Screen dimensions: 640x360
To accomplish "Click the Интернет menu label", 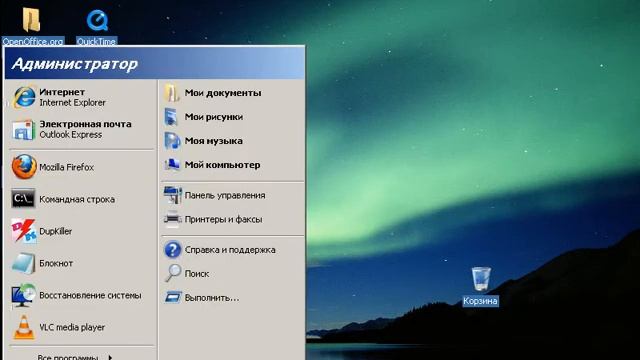I will (x=62, y=92).
